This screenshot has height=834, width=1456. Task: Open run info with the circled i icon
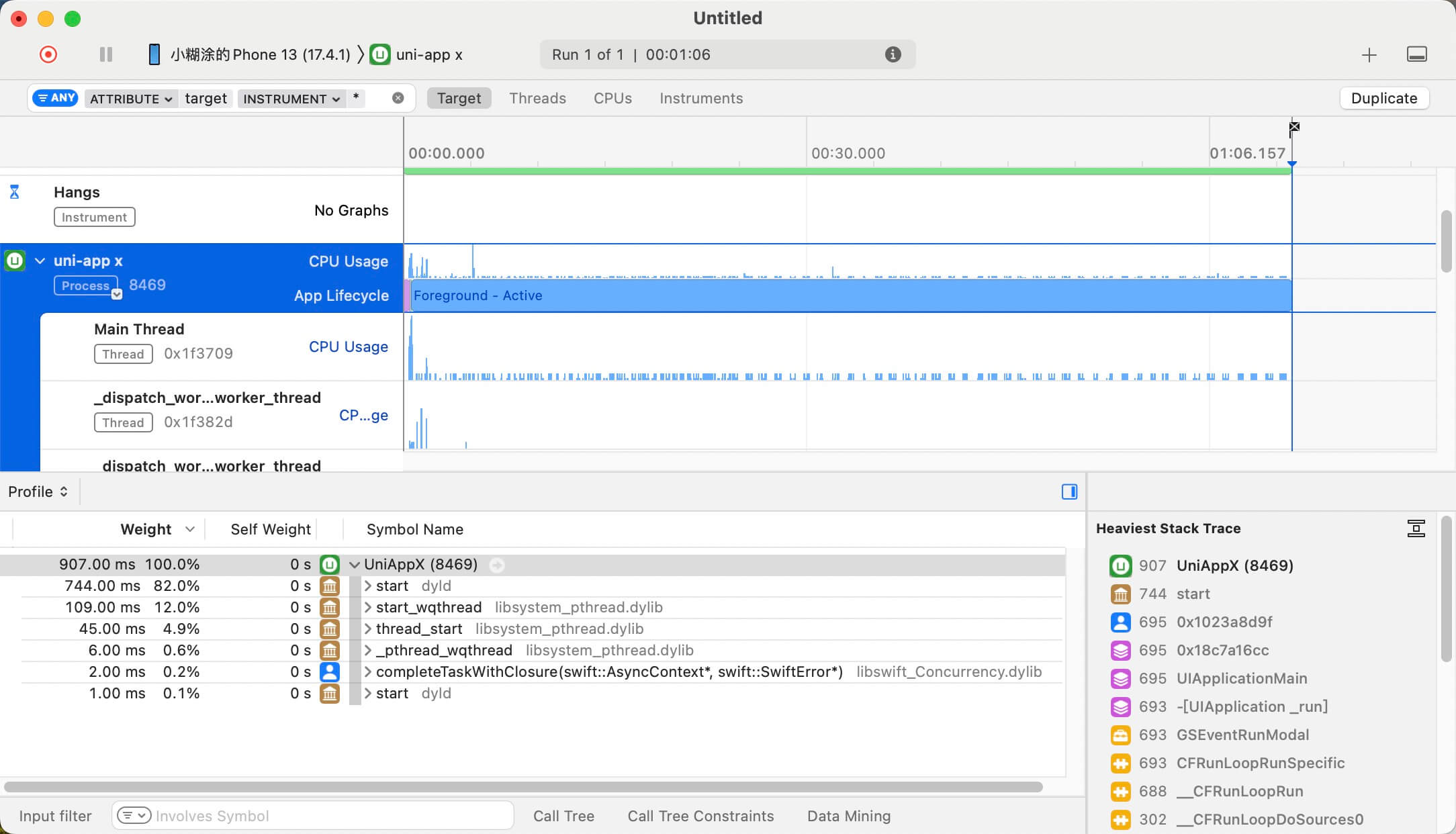point(893,54)
